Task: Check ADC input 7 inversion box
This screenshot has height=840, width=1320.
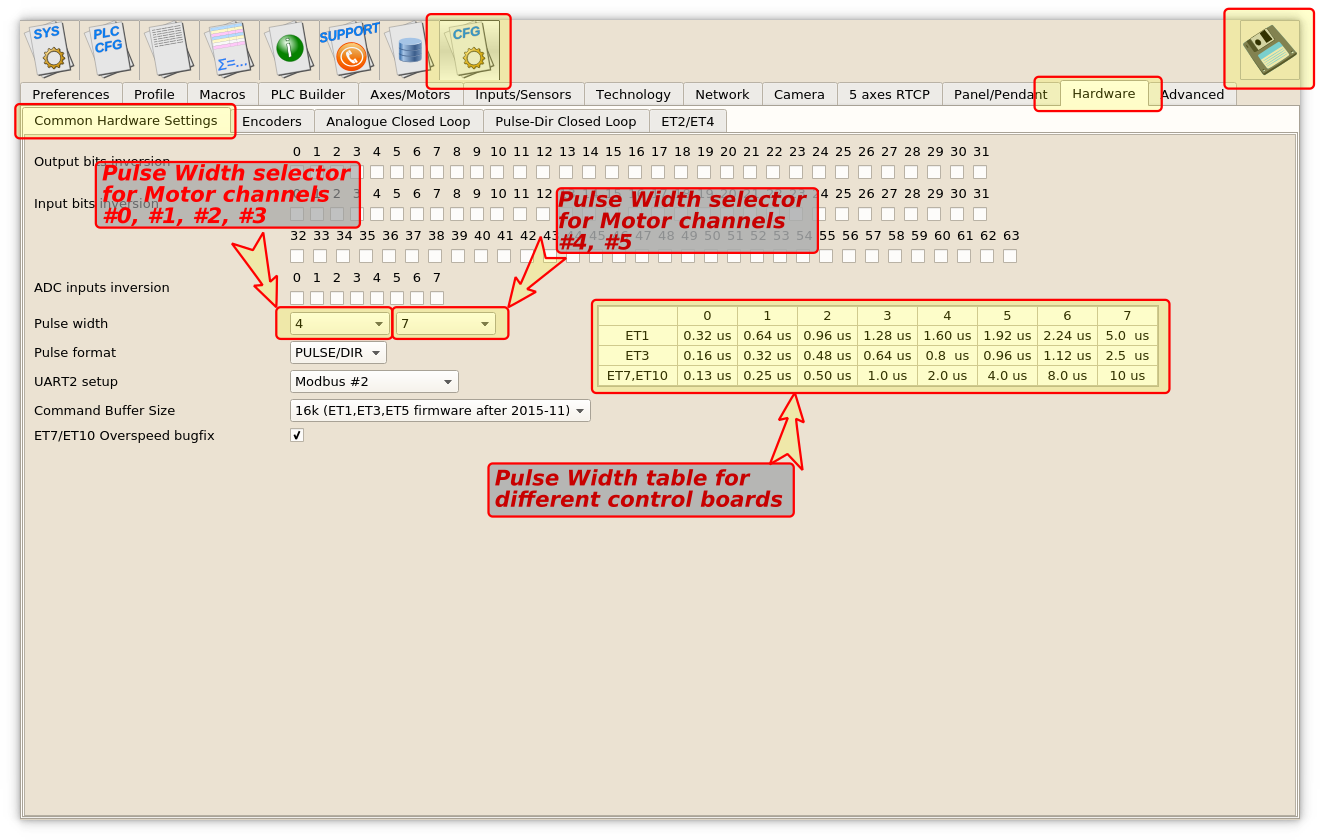Action: (x=437, y=298)
